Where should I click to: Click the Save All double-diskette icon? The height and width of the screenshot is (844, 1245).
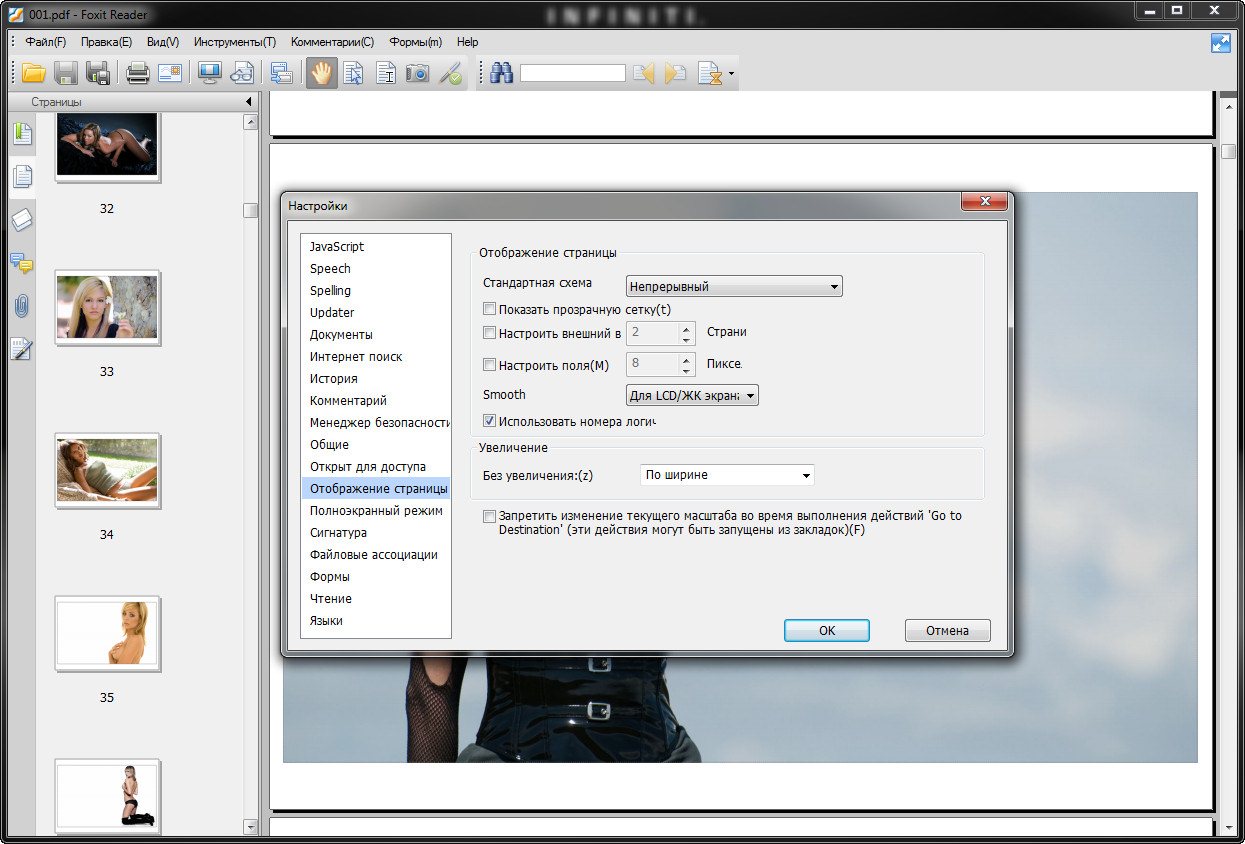pyautogui.click(x=97, y=73)
